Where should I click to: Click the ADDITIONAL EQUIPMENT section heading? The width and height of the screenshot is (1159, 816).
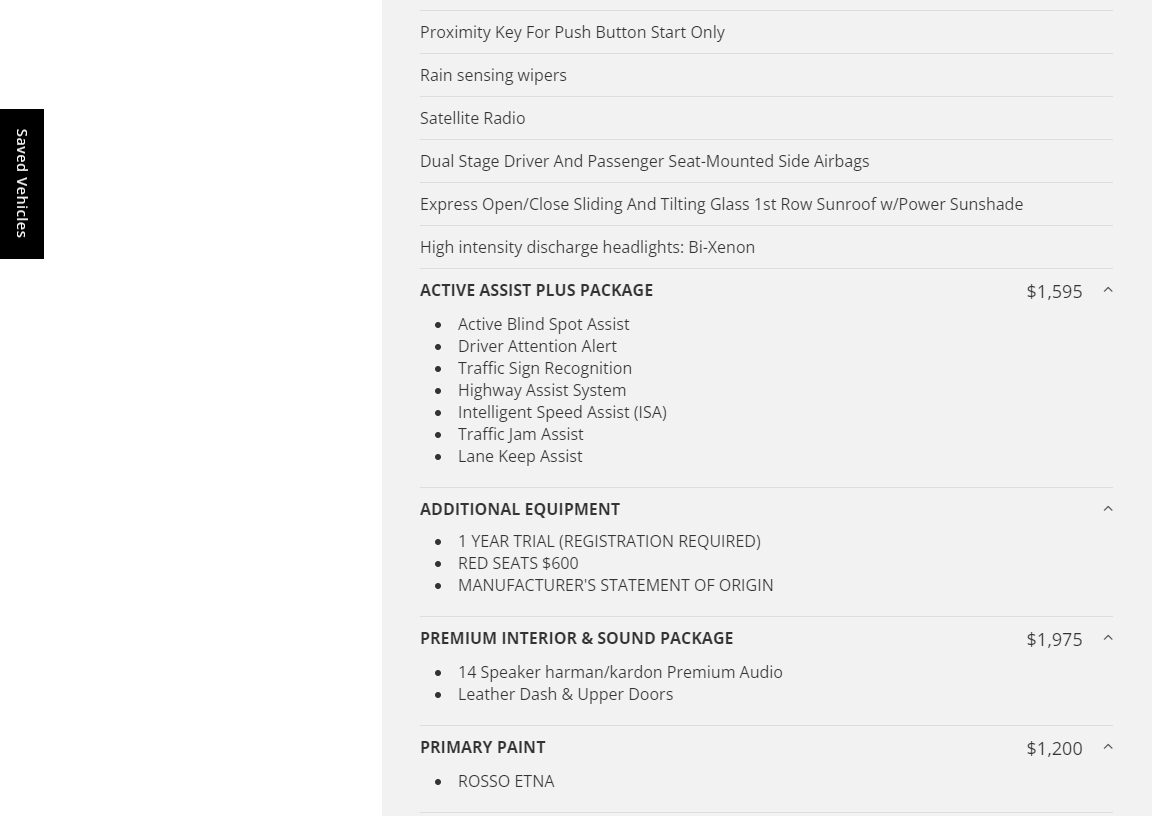tap(520, 509)
